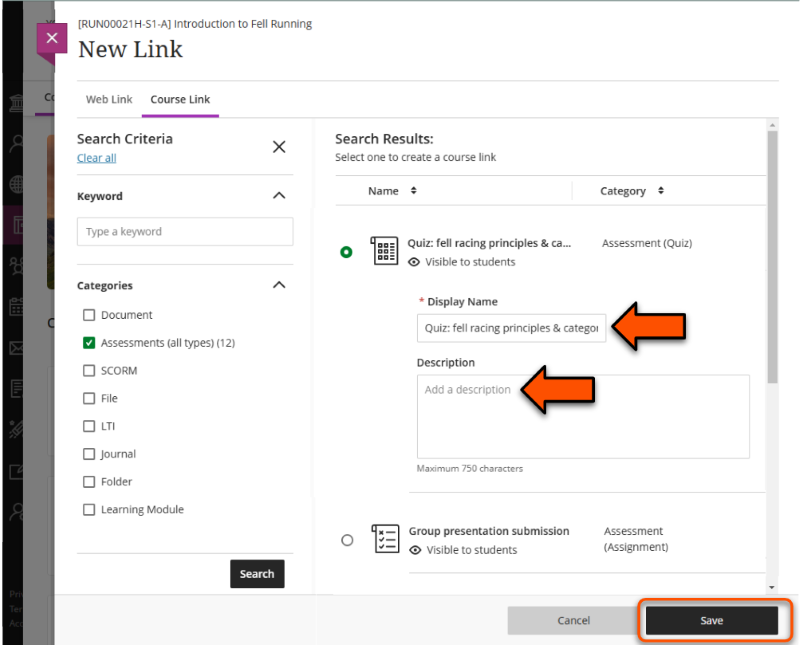Viewport: 800px width, 645px height.
Task: Enable the SCORM category checkbox
Action: pyautogui.click(x=89, y=371)
